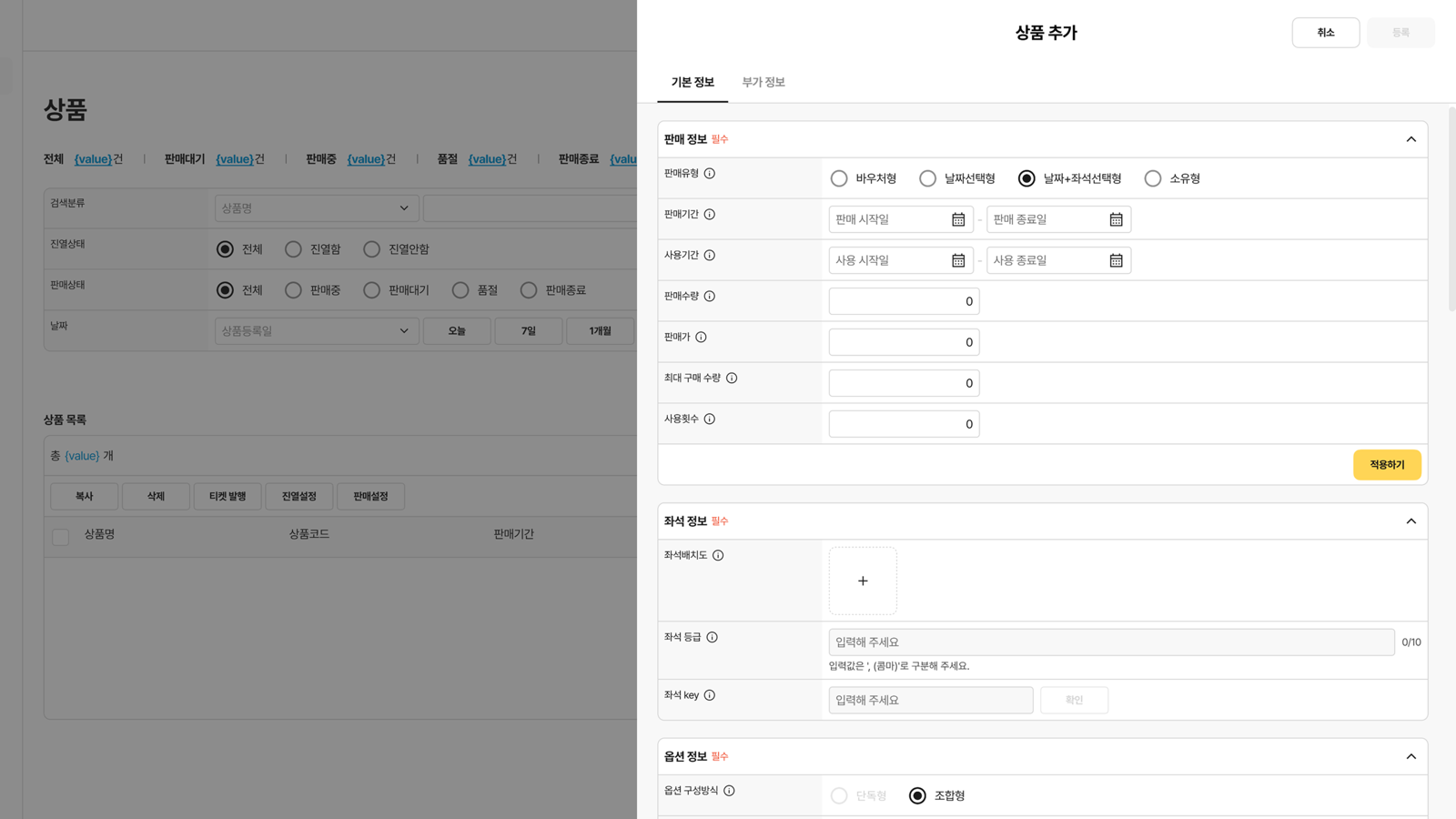This screenshot has height=819, width=1456.
Task: Open the 판매 시작일 calendar picker
Action: tap(958, 219)
